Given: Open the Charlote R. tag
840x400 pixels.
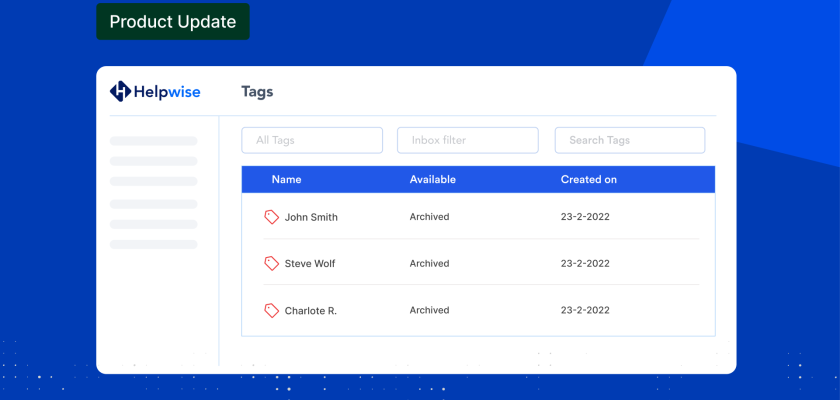Looking at the screenshot, I should click(x=310, y=311).
